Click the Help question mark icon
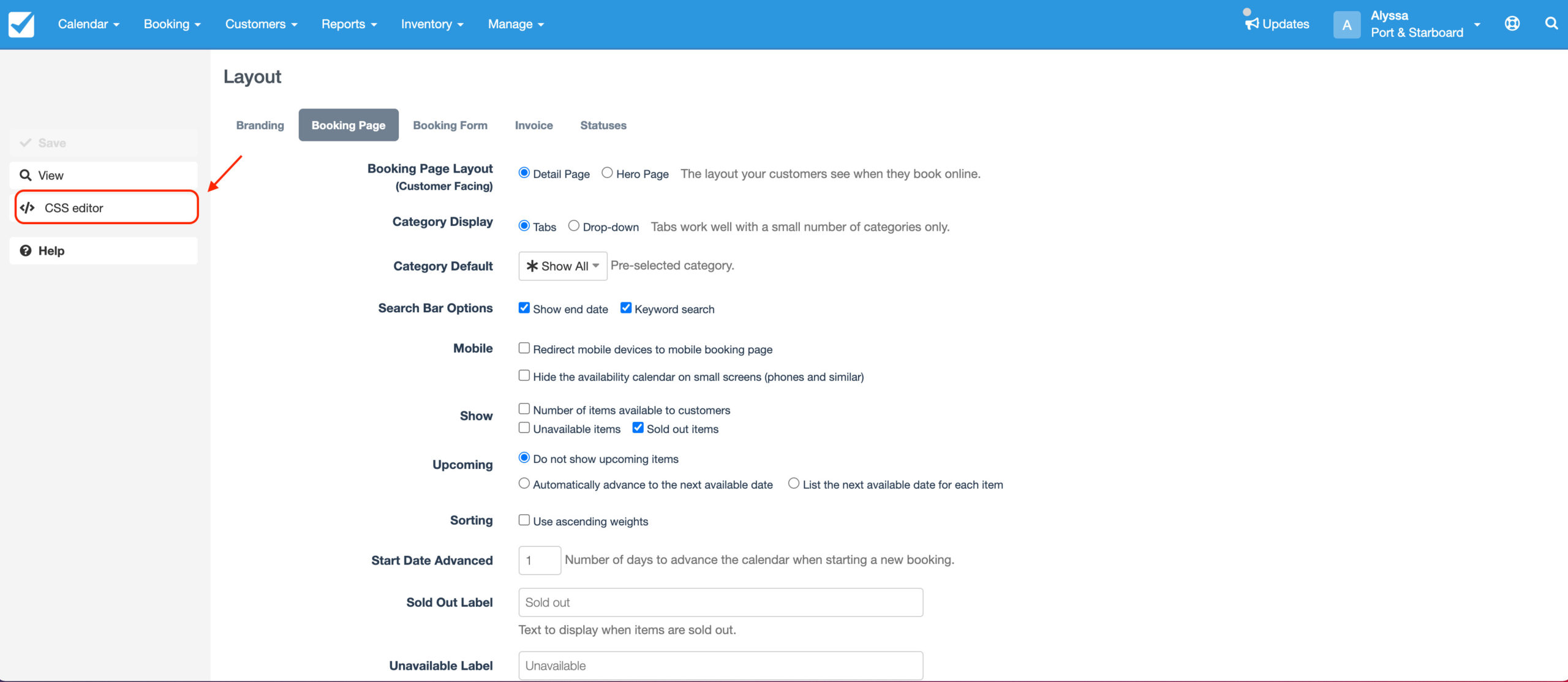This screenshot has height=682, width=1568. [26, 250]
